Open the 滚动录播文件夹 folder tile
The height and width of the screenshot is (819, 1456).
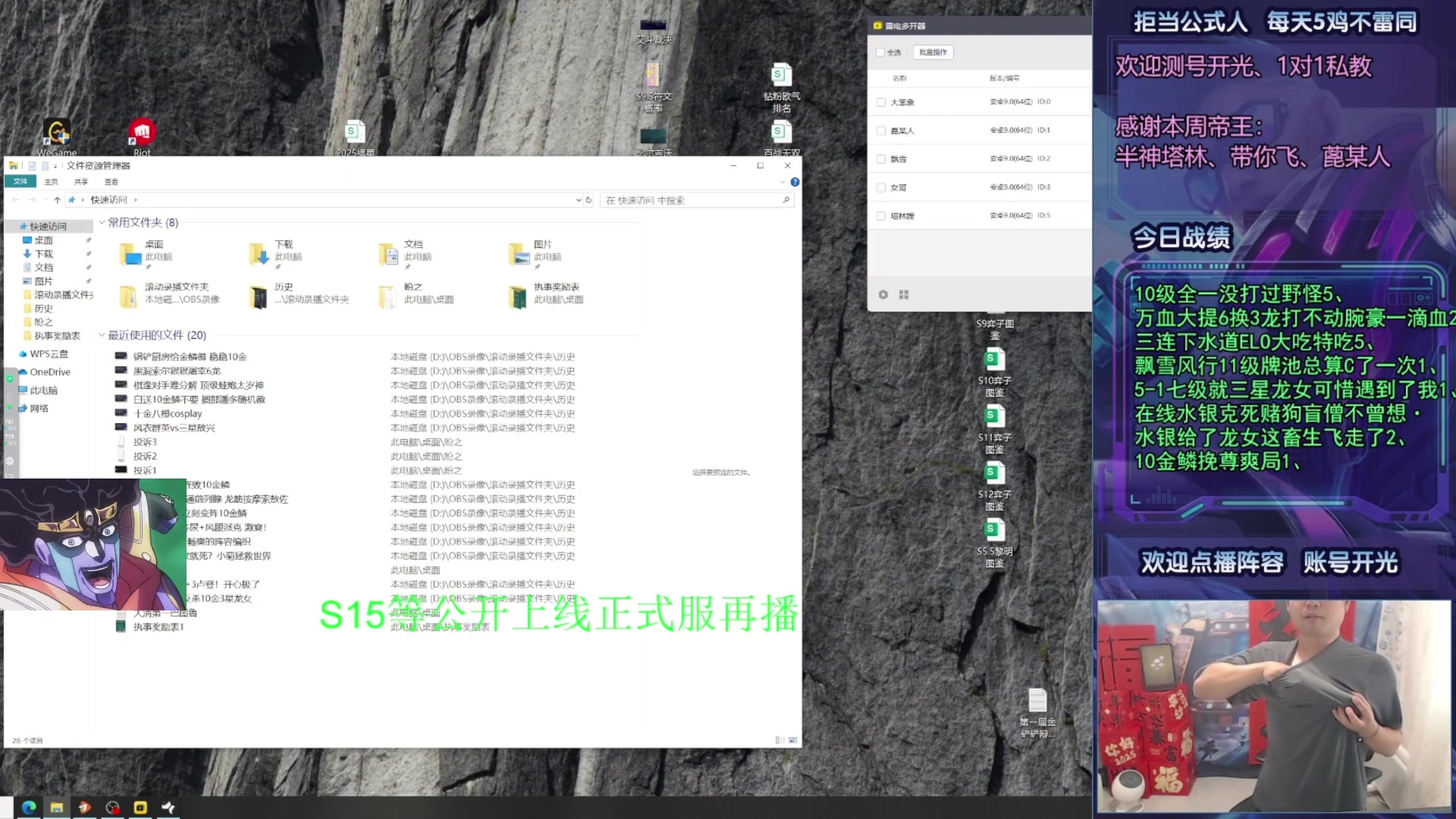(x=170, y=294)
